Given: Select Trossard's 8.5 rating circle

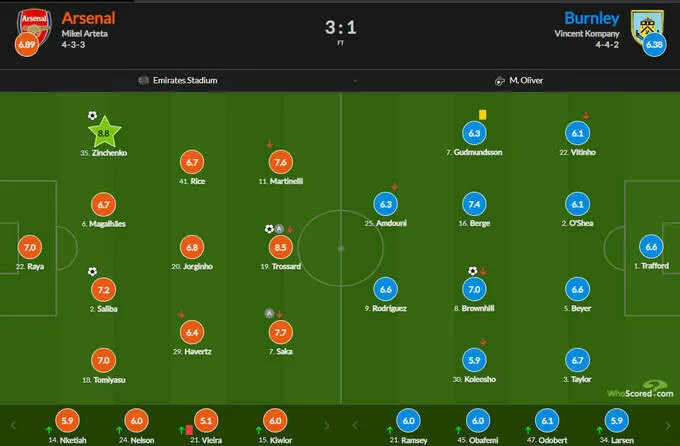Looking at the screenshot, I should click(279, 246).
